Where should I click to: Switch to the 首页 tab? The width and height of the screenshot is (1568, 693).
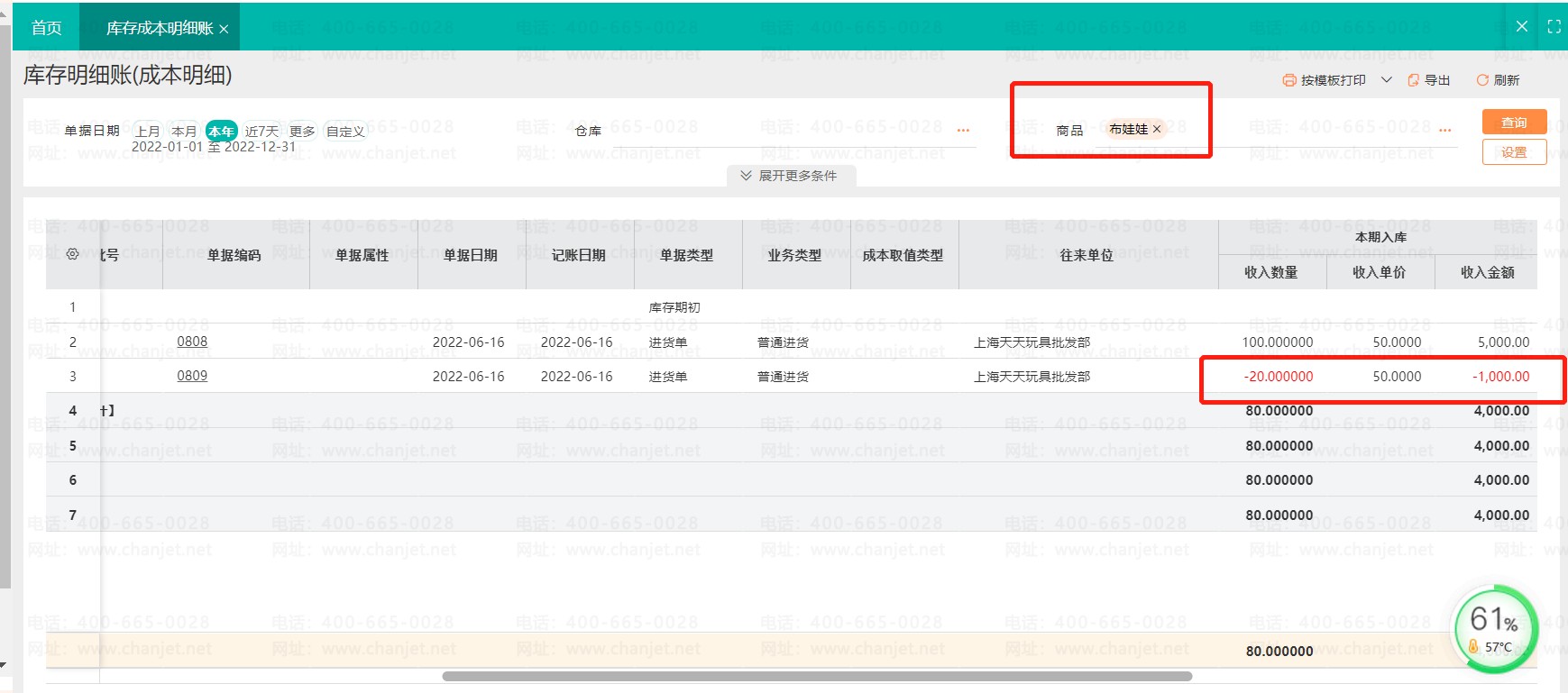(46, 28)
